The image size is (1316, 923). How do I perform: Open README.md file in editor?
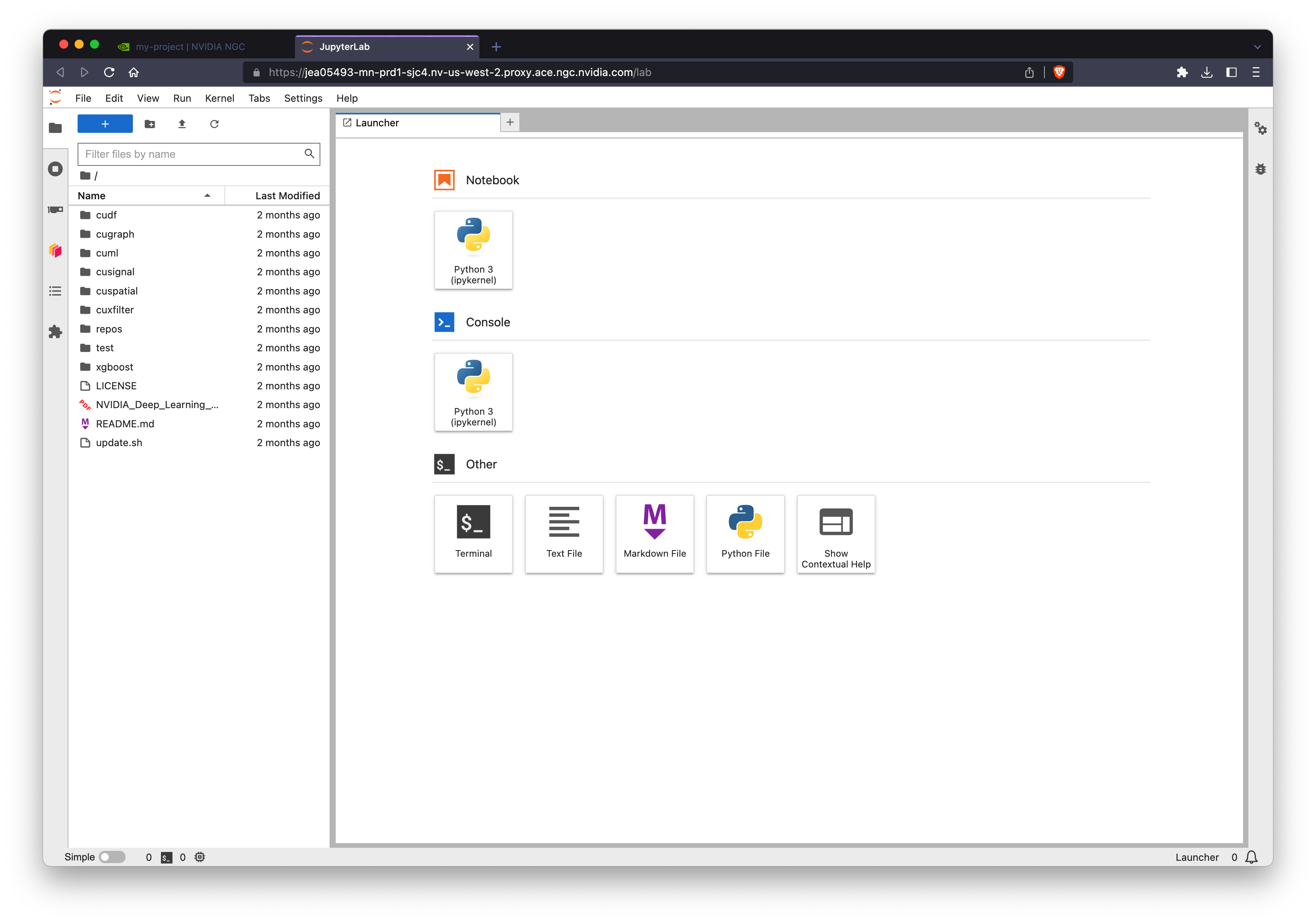[x=124, y=423]
